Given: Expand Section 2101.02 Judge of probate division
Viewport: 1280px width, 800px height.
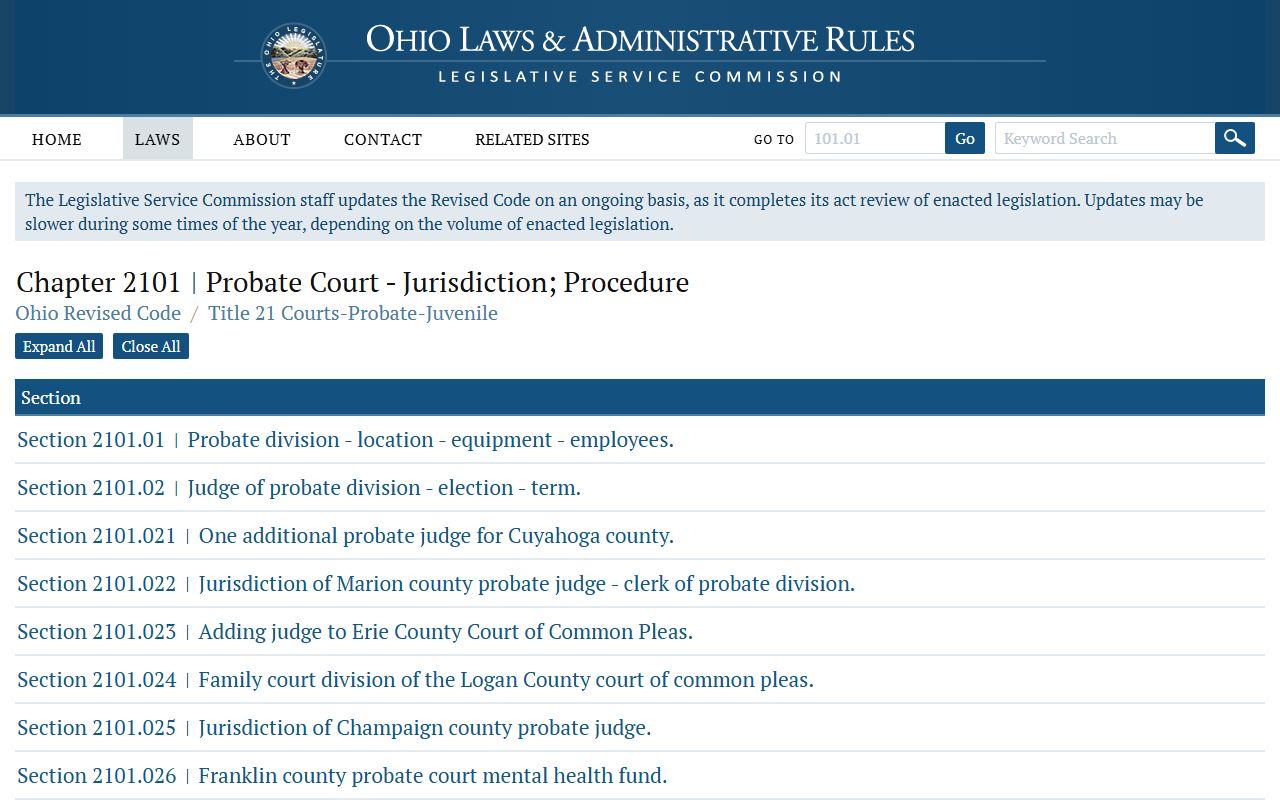Looking at the screenshot, I should [299, 488].
